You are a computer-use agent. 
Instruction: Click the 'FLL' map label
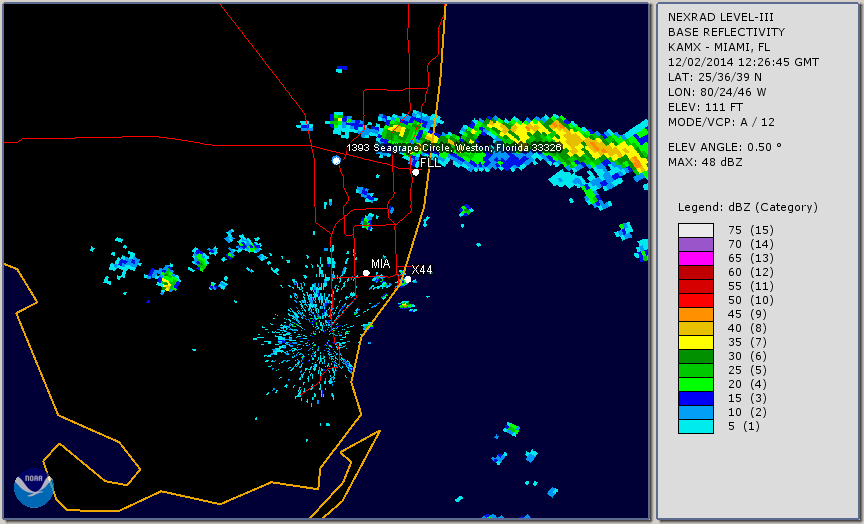[430, 163]
